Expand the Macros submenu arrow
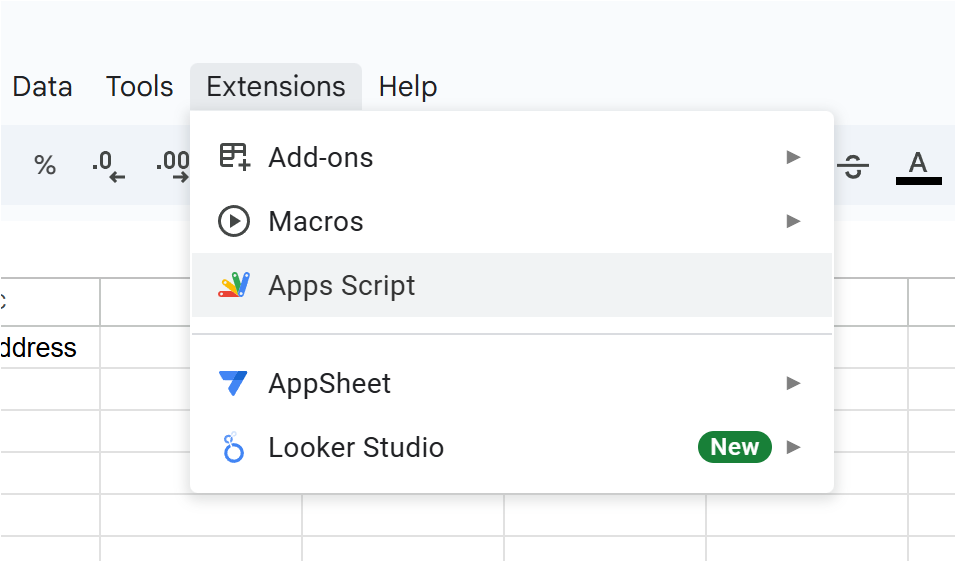 pos(793,221)
